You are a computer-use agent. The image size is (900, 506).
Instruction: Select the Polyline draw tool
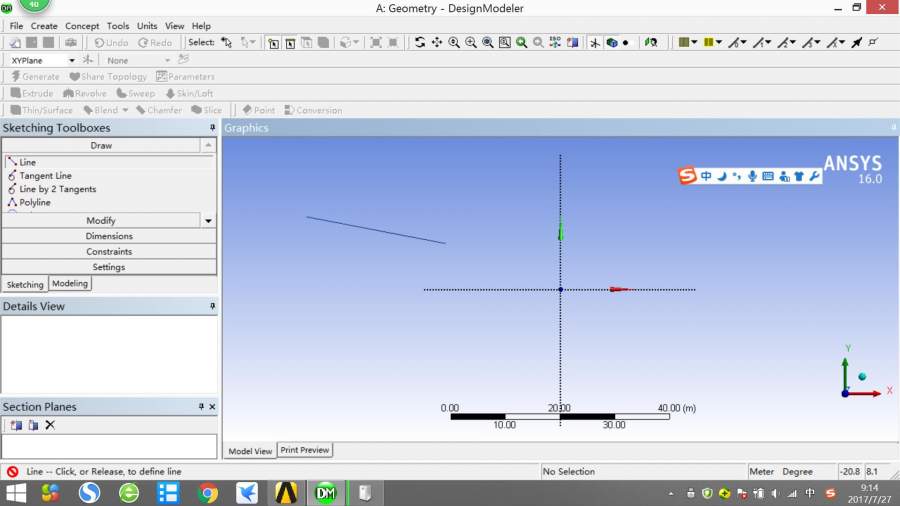pyautogui.click(x=34, y=203)
